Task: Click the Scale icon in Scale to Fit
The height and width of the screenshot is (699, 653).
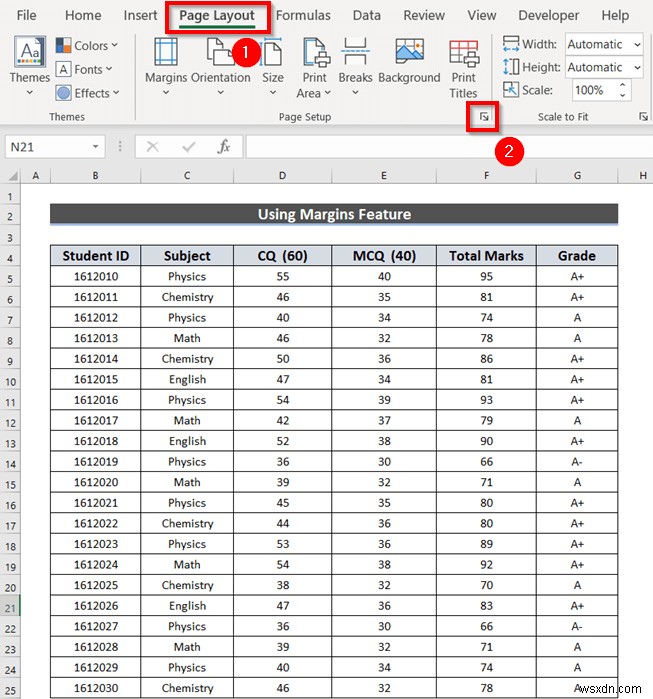Action: pyautogui.click(x=510, y=90)
